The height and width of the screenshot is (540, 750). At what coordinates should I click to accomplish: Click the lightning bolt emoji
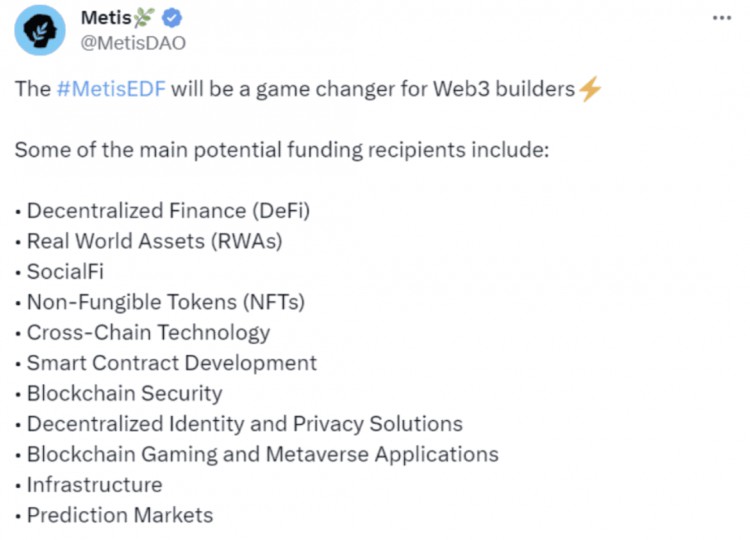click(x=590, y=89)
